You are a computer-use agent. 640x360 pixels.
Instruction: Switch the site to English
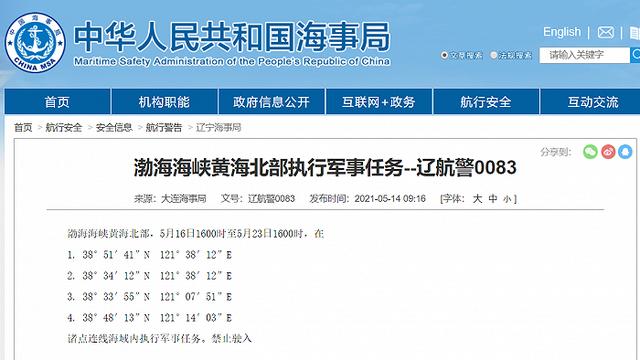(x=562, y=32)
